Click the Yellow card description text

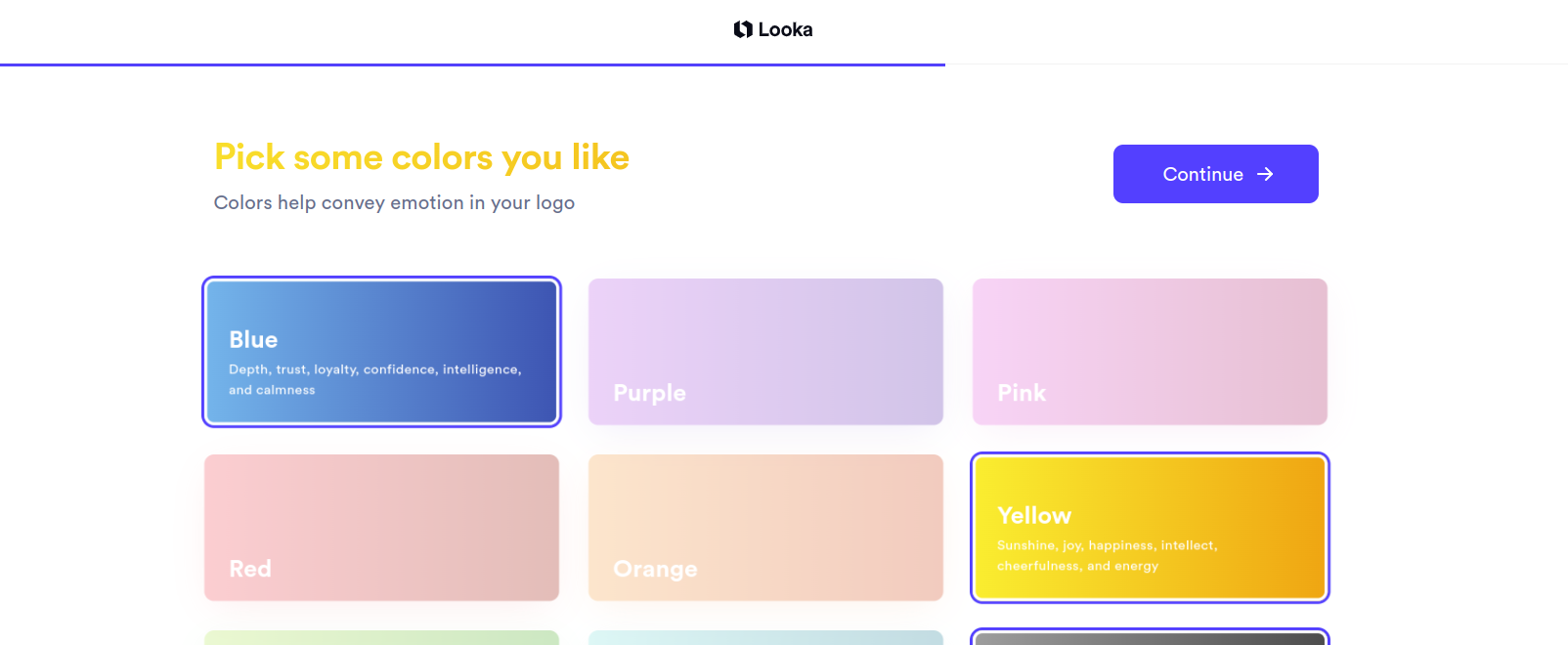[x=1107, y=555]
